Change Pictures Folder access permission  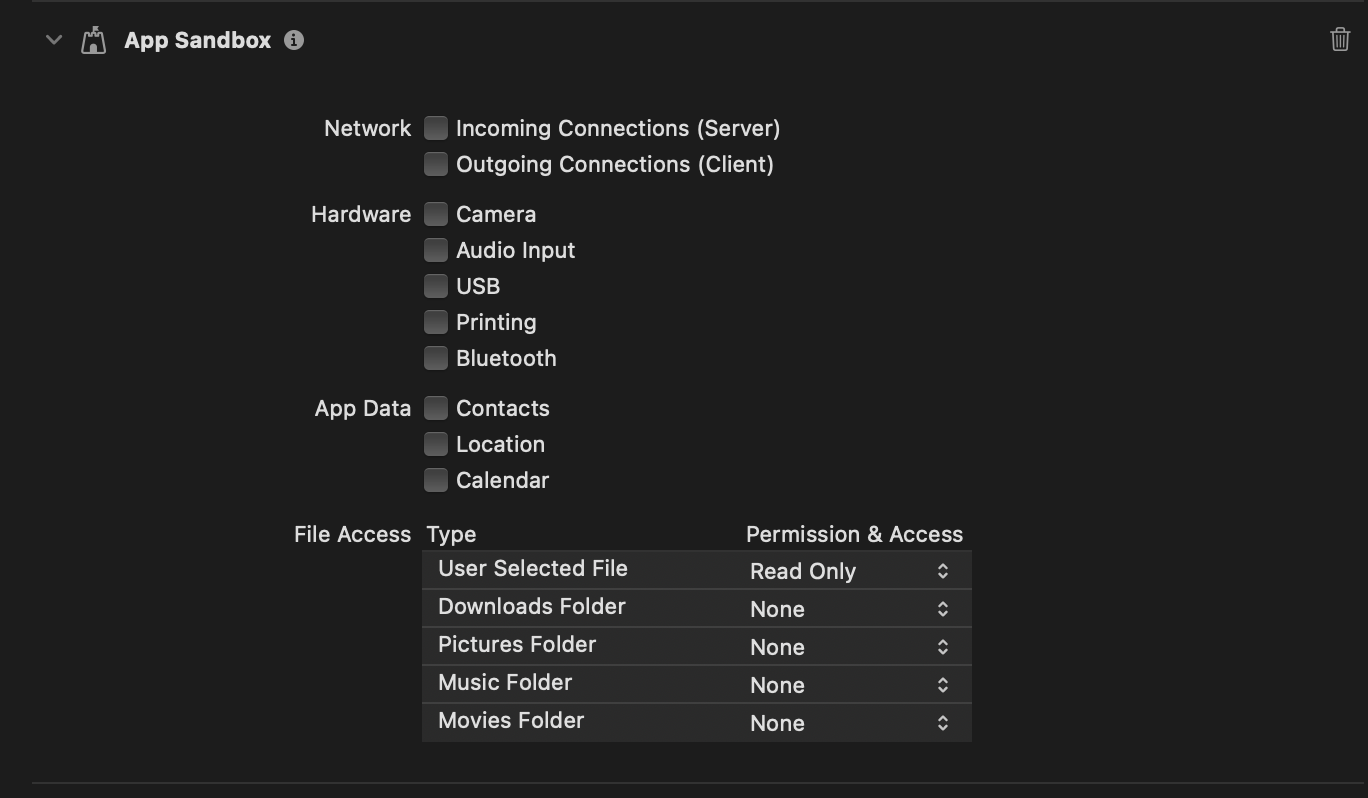coord(848,647)
